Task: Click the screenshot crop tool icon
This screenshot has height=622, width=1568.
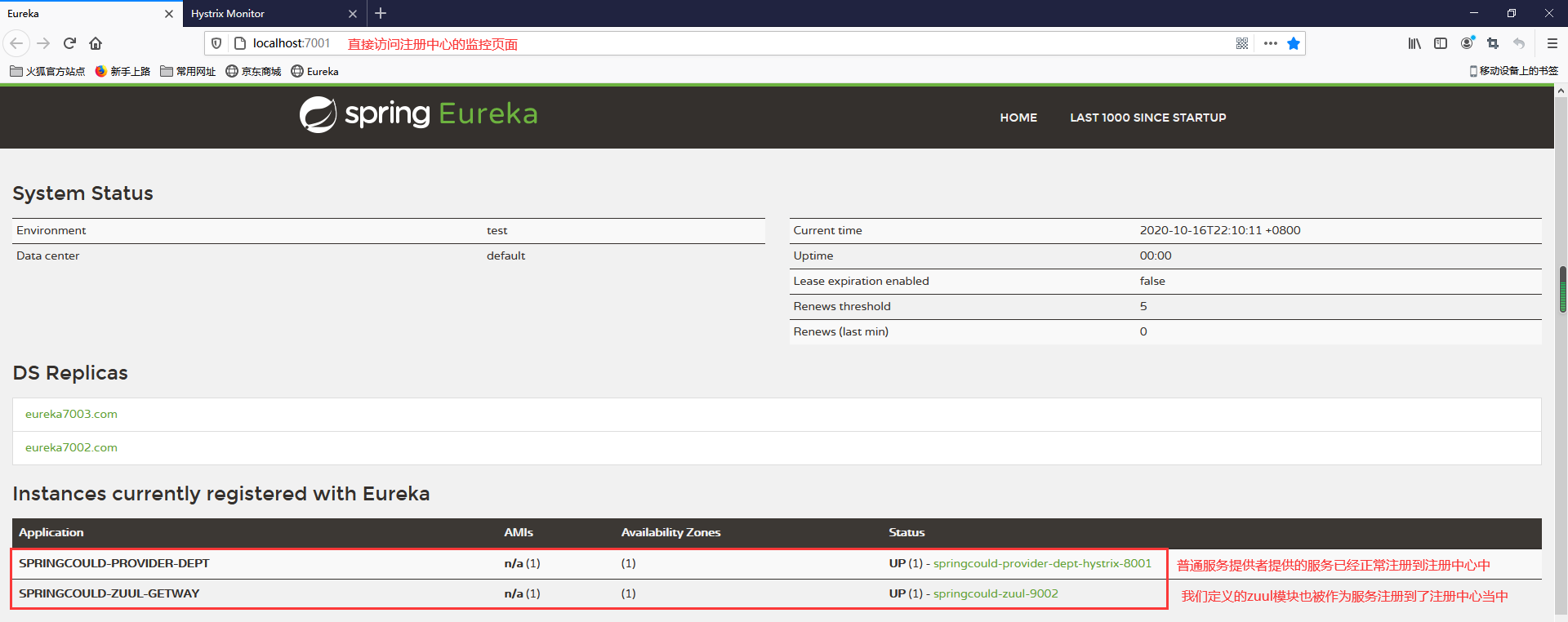Action: coord(1493,43)
